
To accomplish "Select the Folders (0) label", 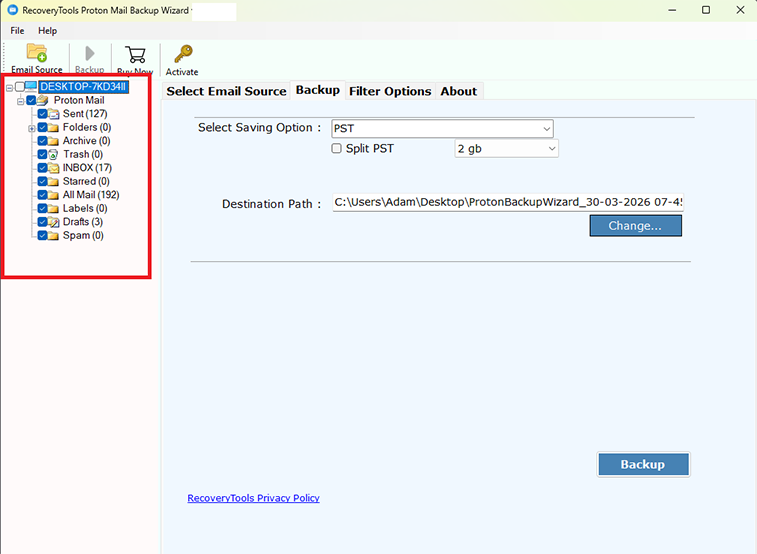I will click(87, 127).
